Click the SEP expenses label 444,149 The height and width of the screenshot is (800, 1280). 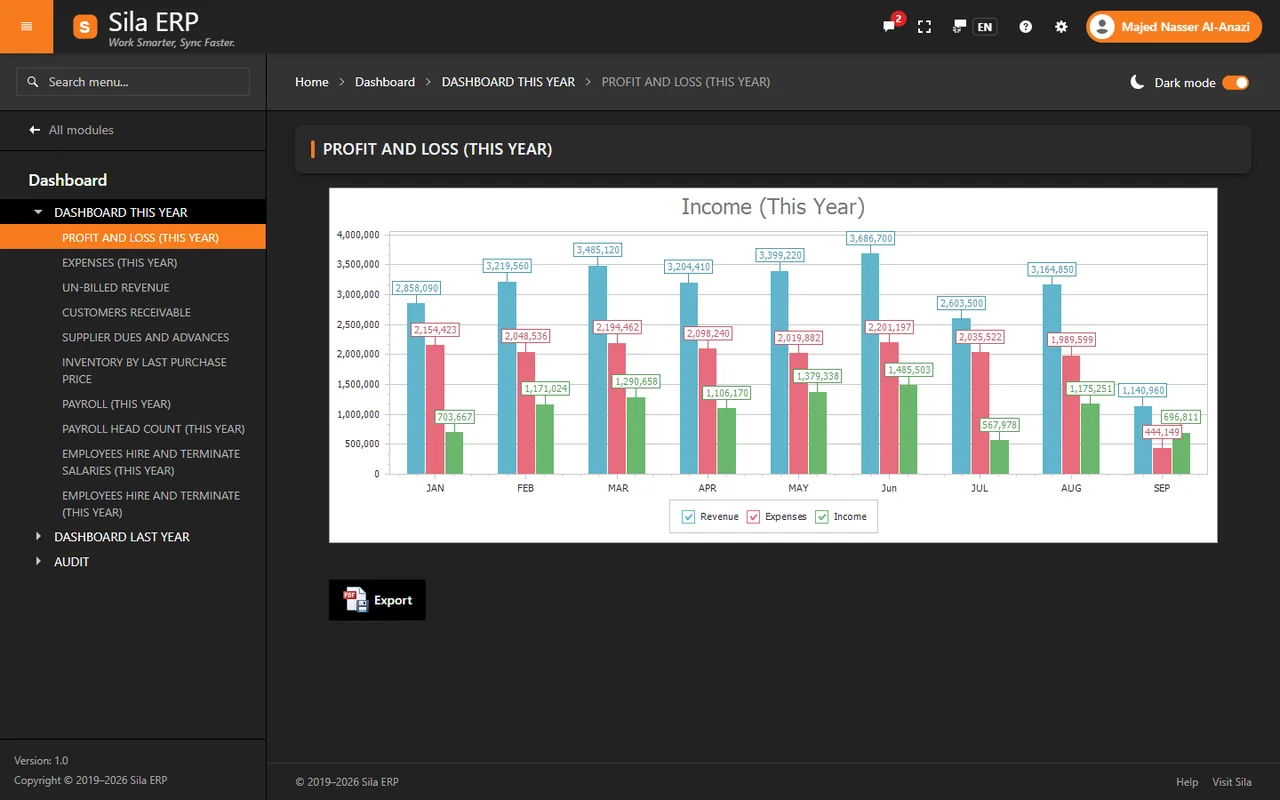tap(1162, 432)
